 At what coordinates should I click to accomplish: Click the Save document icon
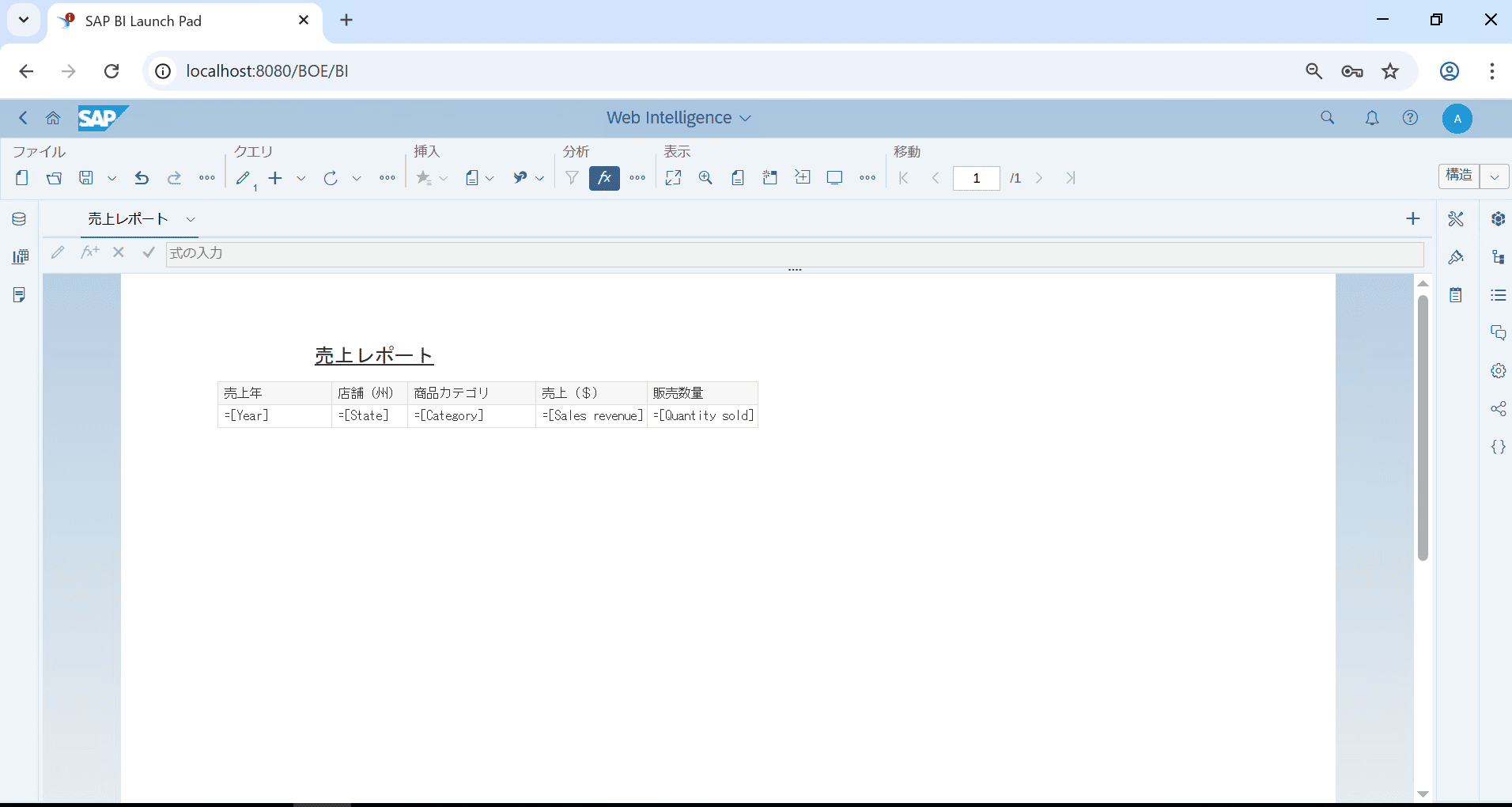pos(86,178)
